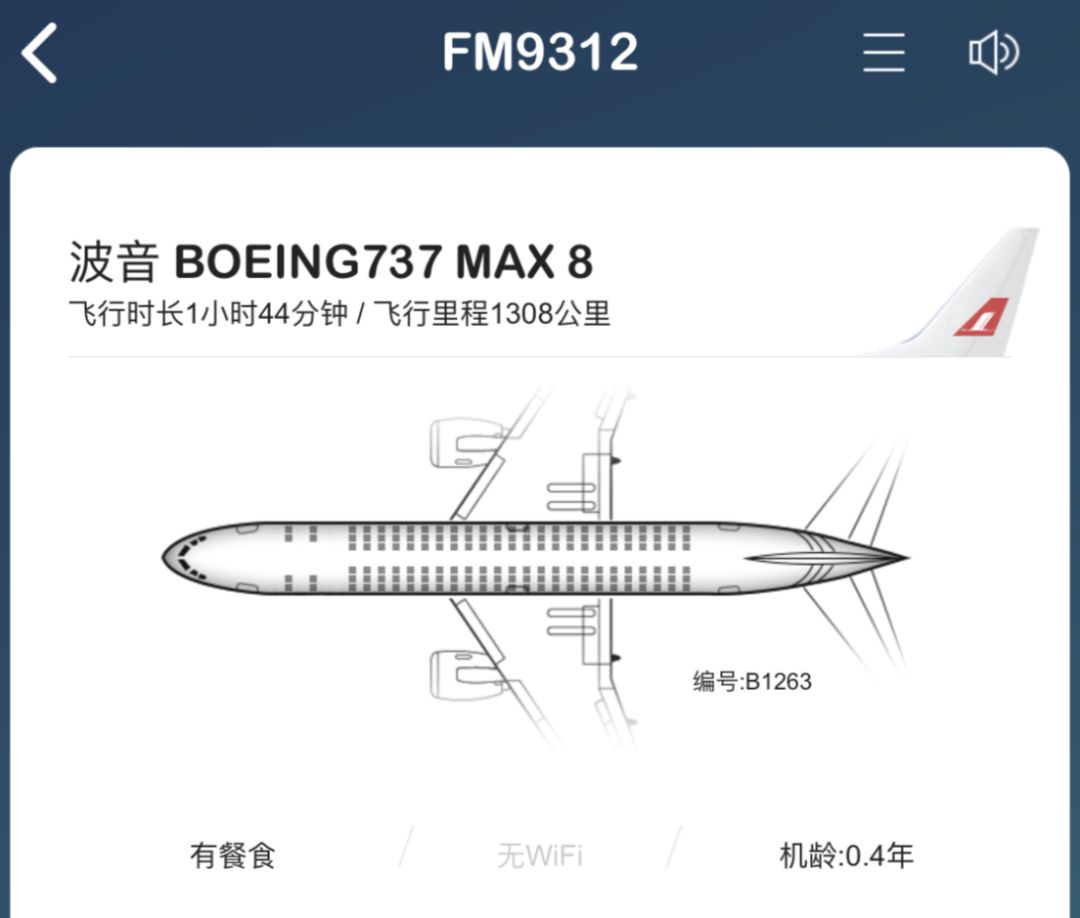Go back using the left chevron arrow
The height and width of the screenshot is (918, 1080).
click(x=39, y=53)
